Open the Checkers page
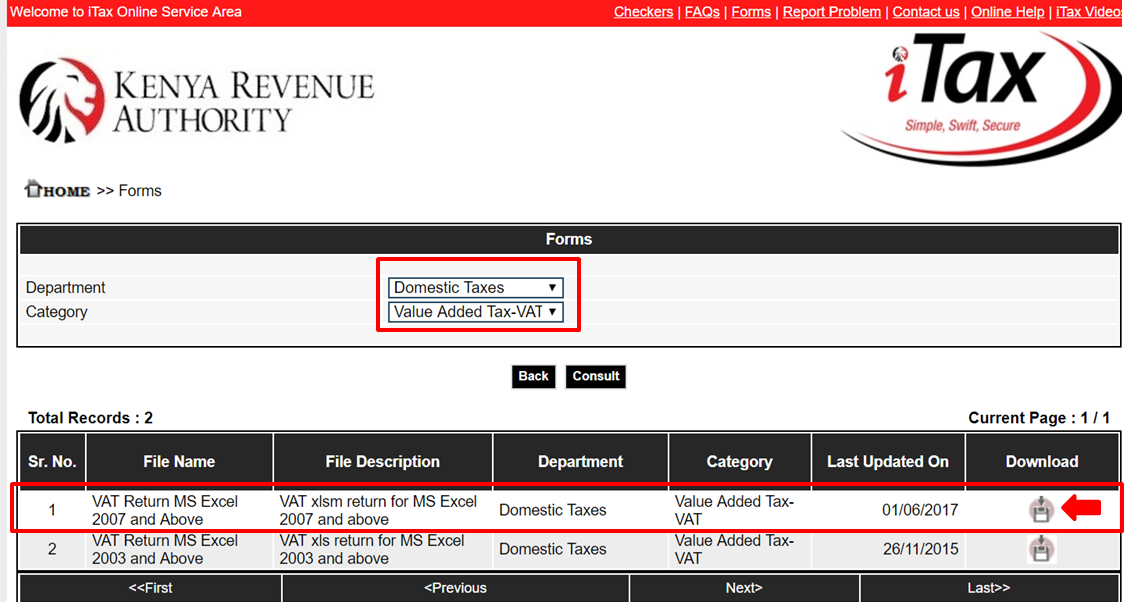1124x602 pixels. pyautogui.click(x=643, y=12)
